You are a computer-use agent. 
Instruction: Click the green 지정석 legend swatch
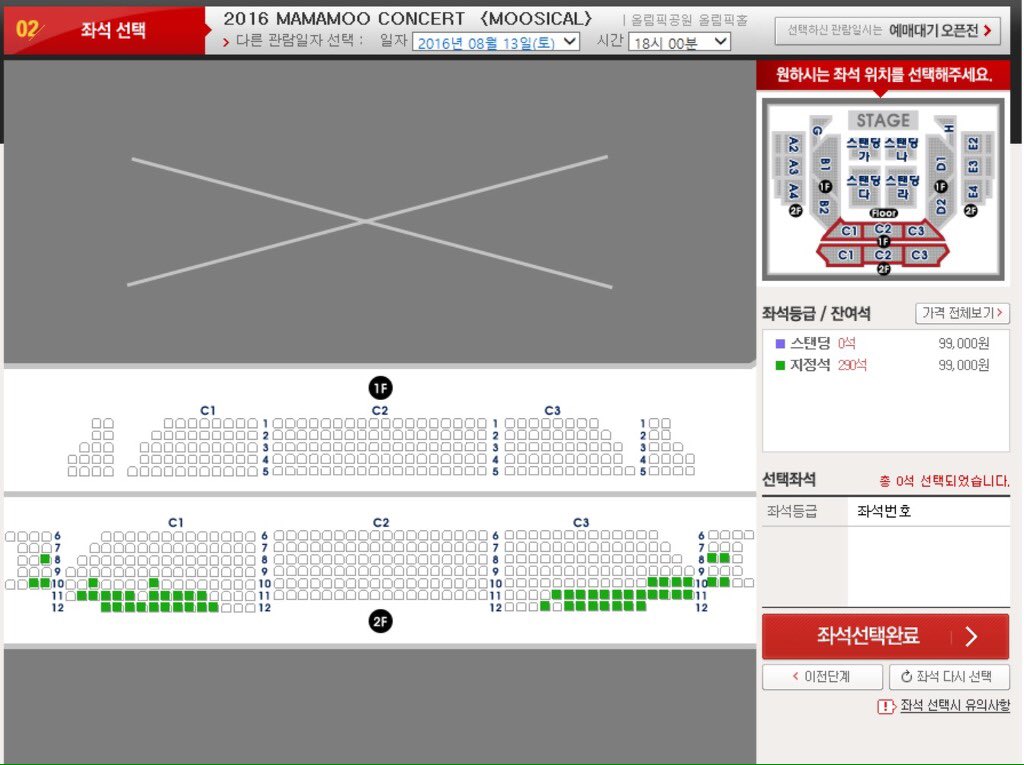[780, 365]
